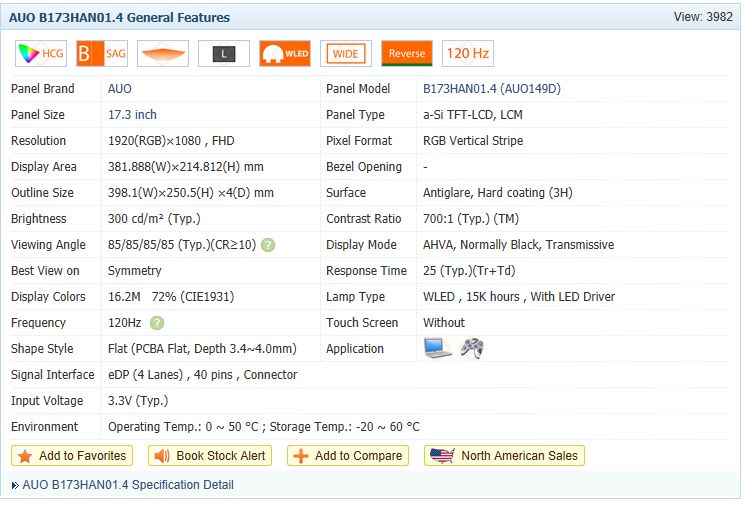Image resolution: width=747 pixels, height=505 pixels.
Task: Click the Bezel Opening label
Action: click(364, 167)
